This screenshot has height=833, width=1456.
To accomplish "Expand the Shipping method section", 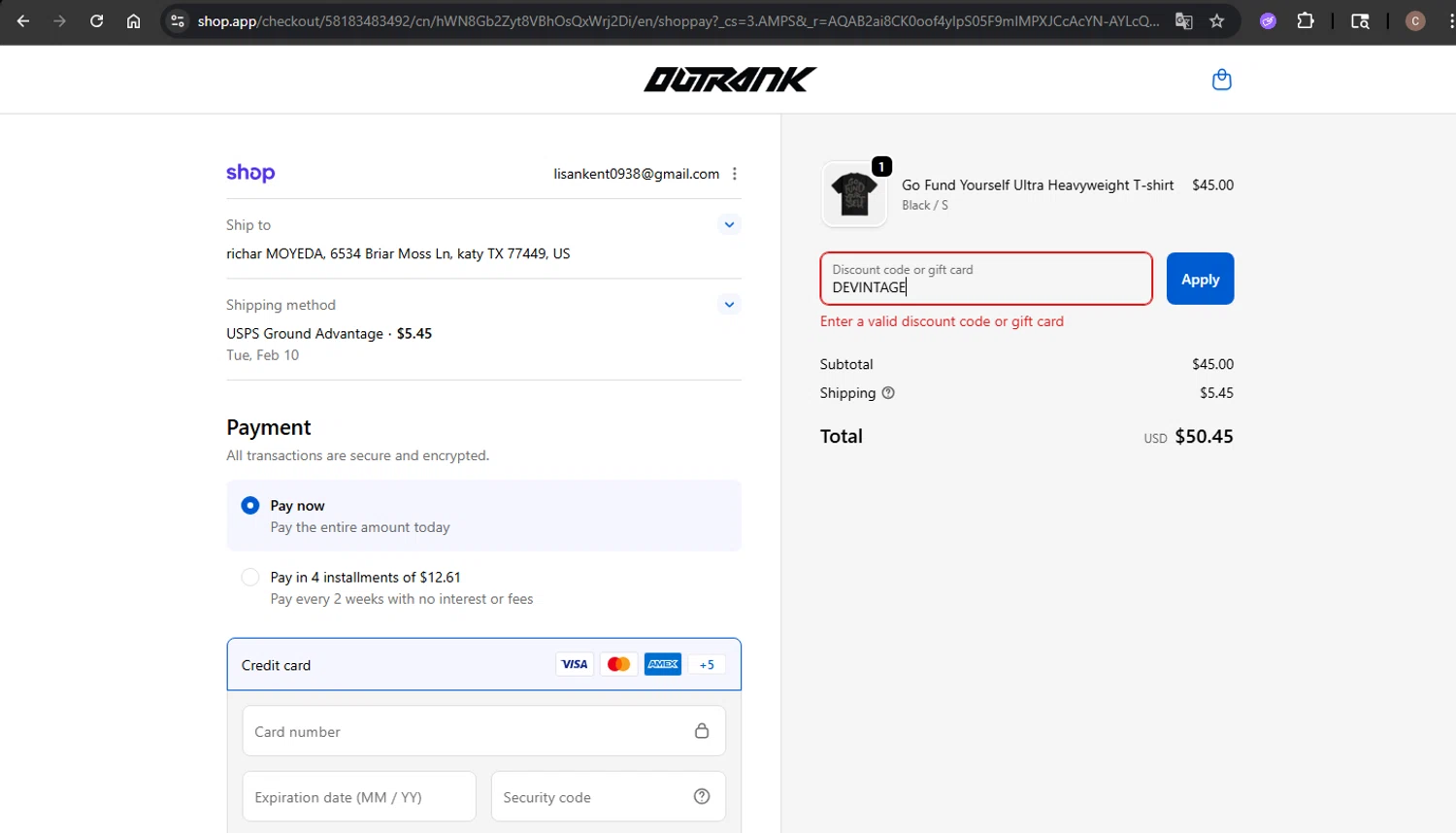I will coord(729,305).
